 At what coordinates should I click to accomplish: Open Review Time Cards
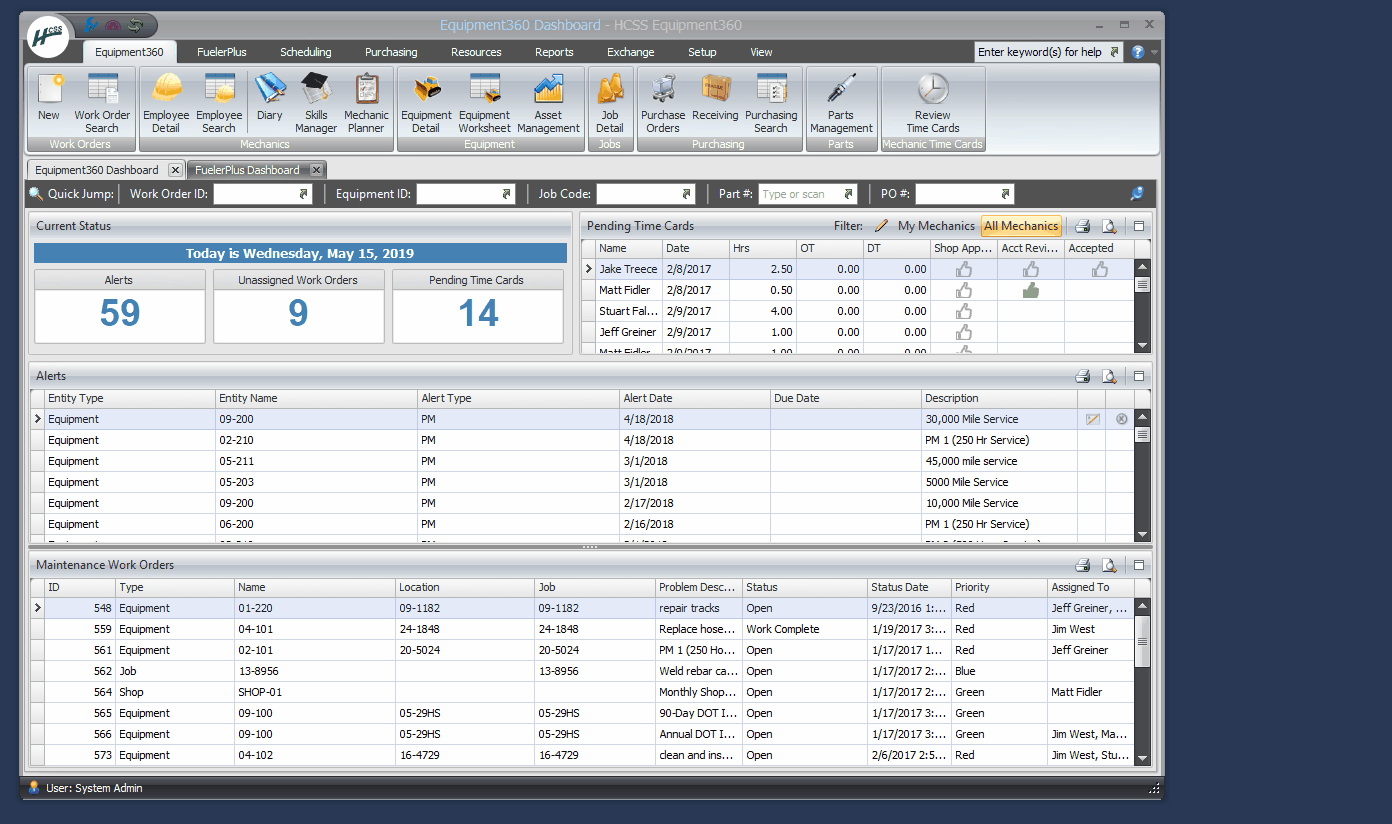933,103
